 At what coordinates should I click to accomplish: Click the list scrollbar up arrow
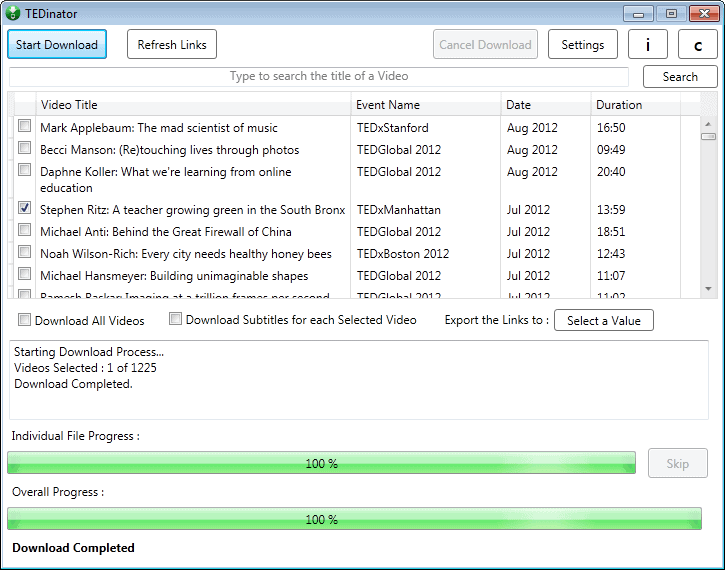tap(708, 124)
